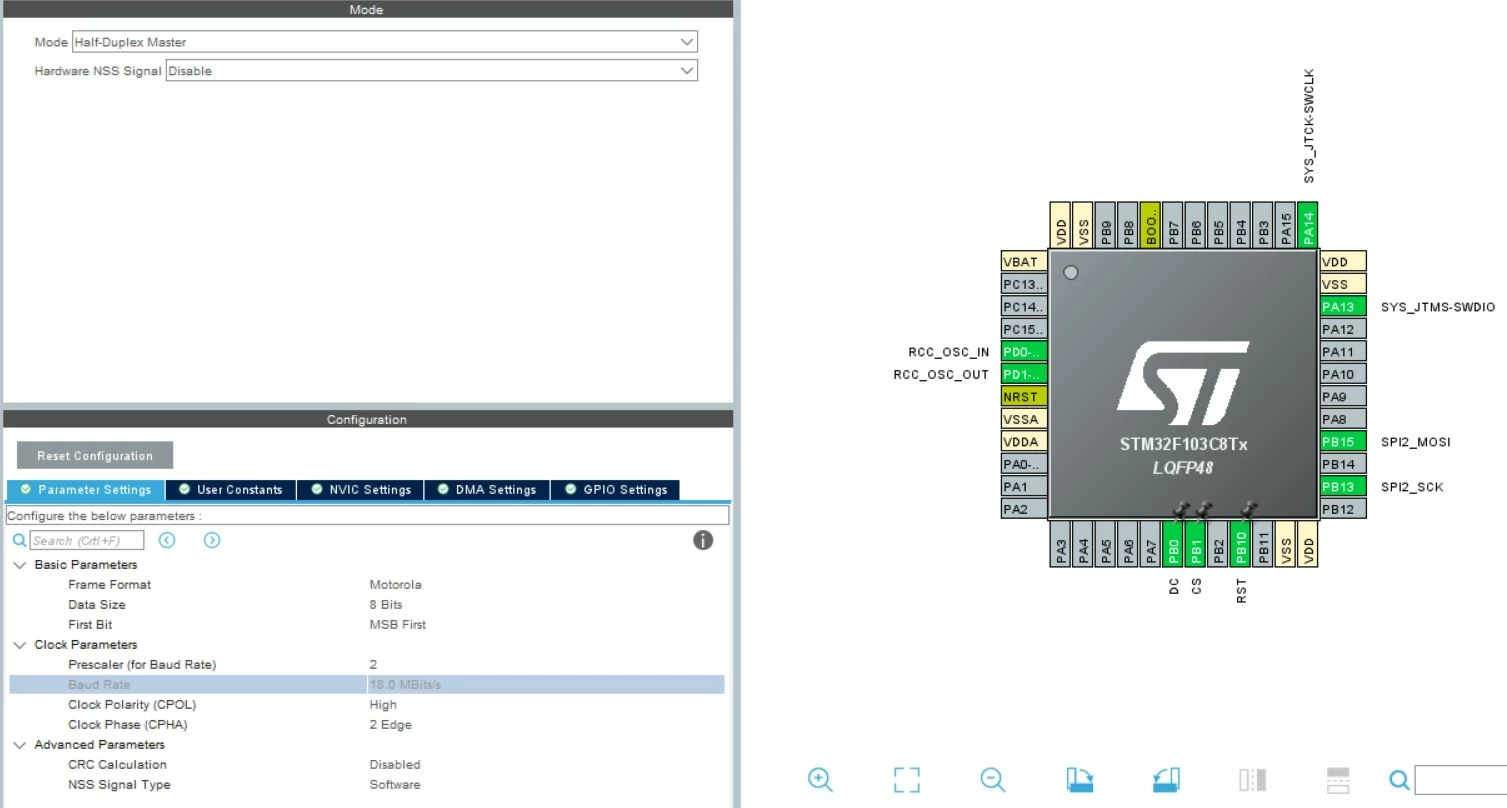Click the NRST pin
1507x808 pixels.
[x=1024, y=397]
